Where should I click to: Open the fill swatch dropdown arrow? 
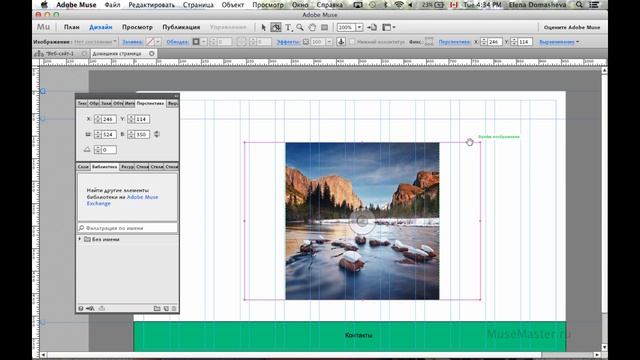pyautogui.click(x=158, y=42)
